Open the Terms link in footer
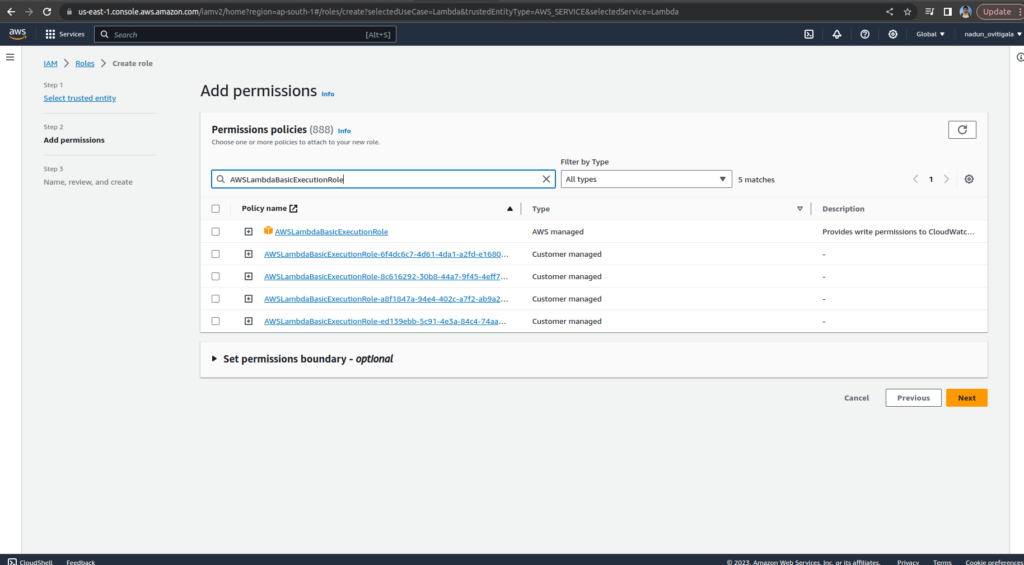This screenshot has height=565, width=1024. [x=942, y=562]
